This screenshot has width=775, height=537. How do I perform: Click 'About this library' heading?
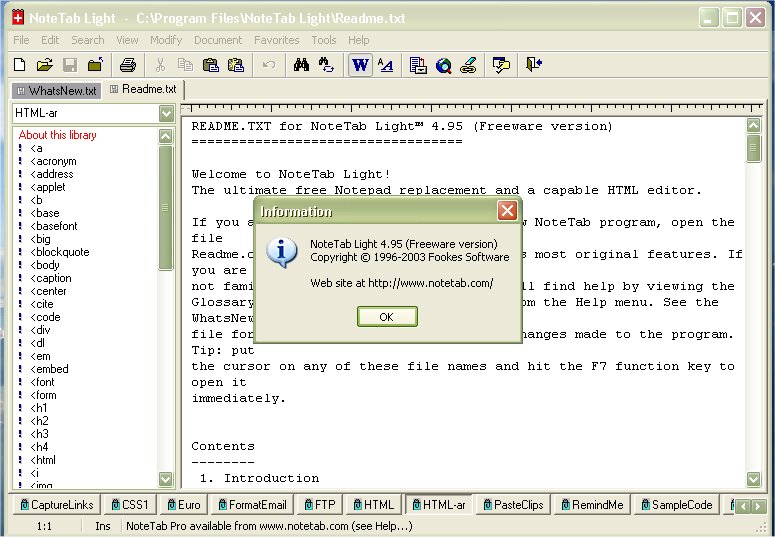(57, 134)
